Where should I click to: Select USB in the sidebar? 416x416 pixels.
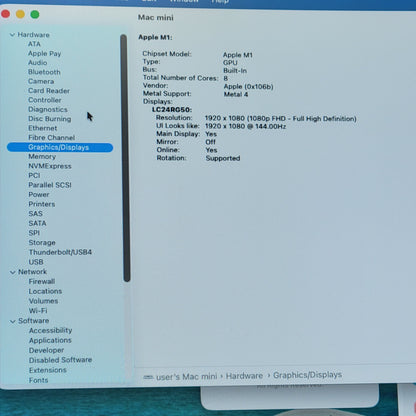(36, 262)
